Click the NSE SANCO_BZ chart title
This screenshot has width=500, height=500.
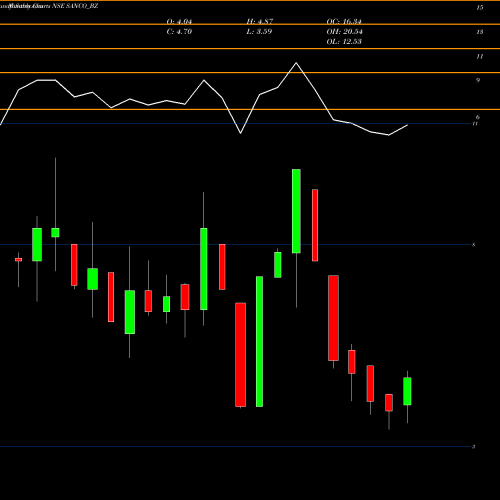[x=75, y=6]
